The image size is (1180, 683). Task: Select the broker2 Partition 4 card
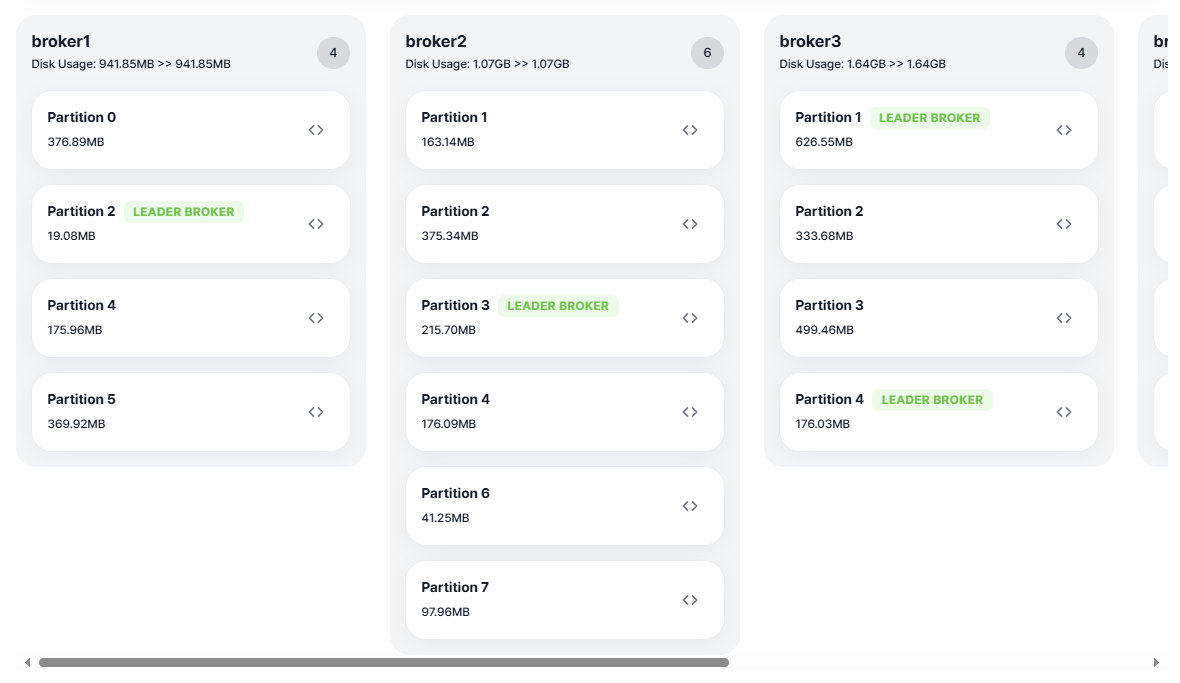click(564, 412)
